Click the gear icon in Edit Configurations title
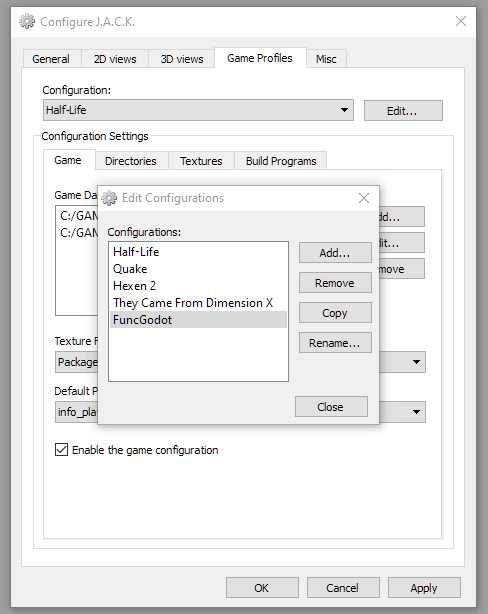This screenshot has width=488, height=614. (x=109, y=198)
